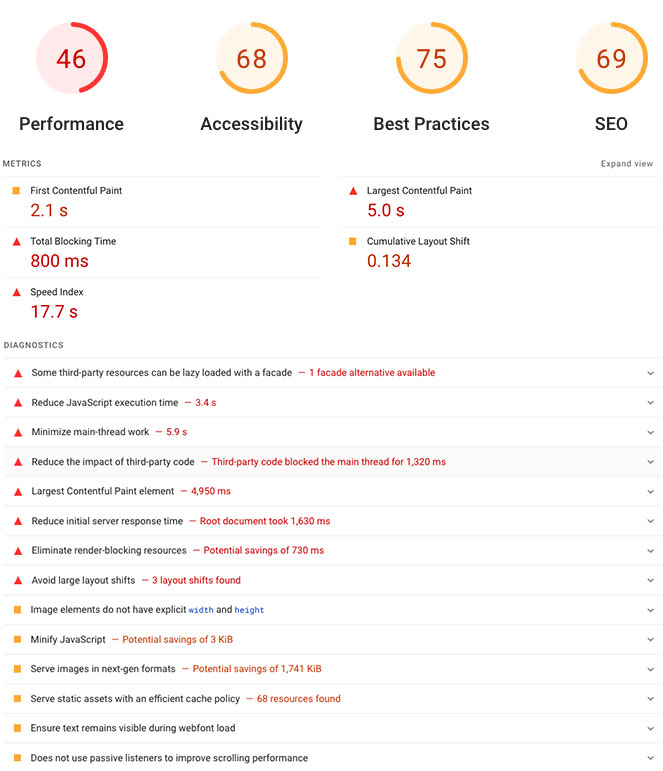The image size is (663, 771).
Task: Click the Performance score gauge showing 46
Action: (72, 58)
